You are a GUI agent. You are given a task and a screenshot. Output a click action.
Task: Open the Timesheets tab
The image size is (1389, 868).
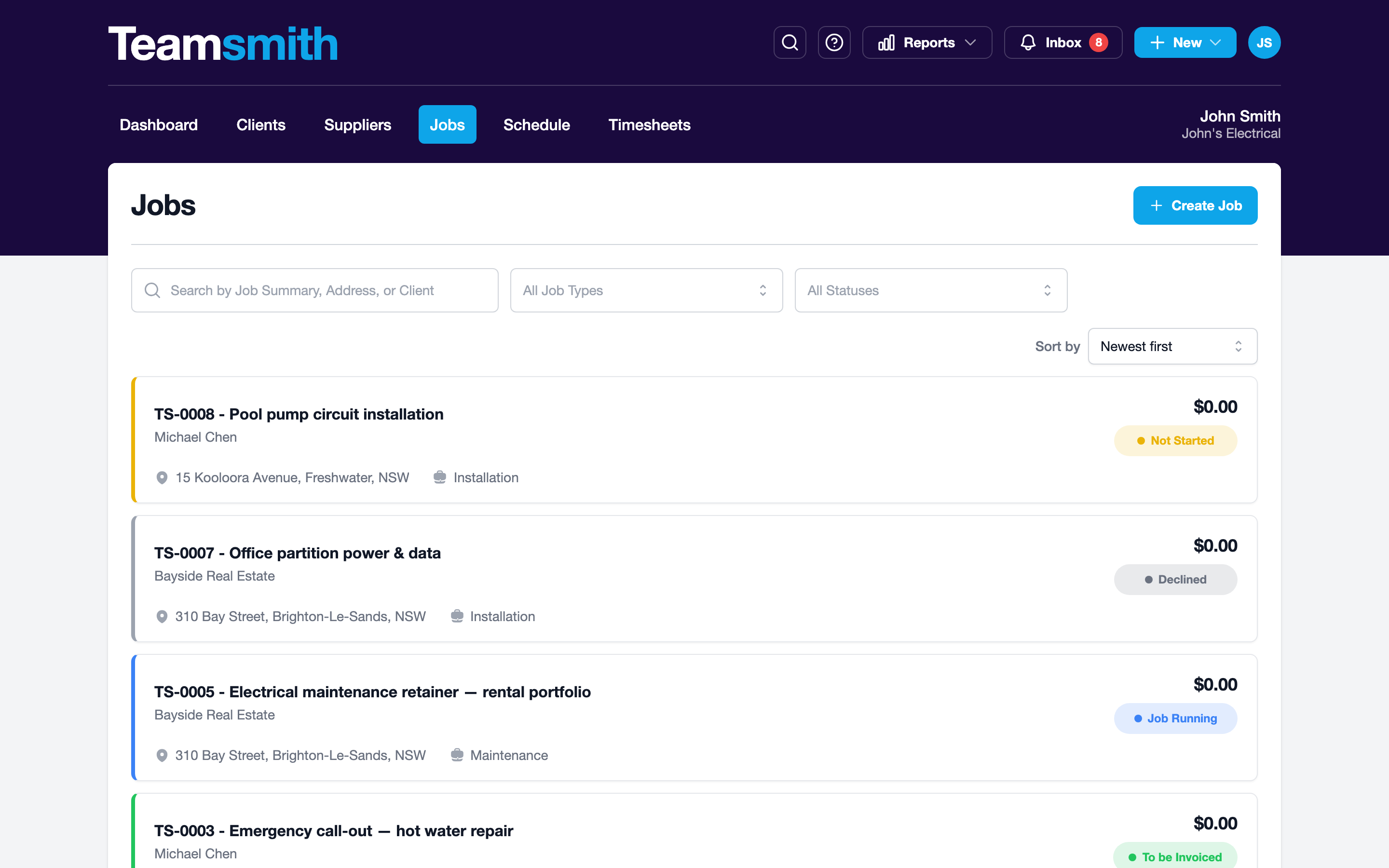[649, 124]
